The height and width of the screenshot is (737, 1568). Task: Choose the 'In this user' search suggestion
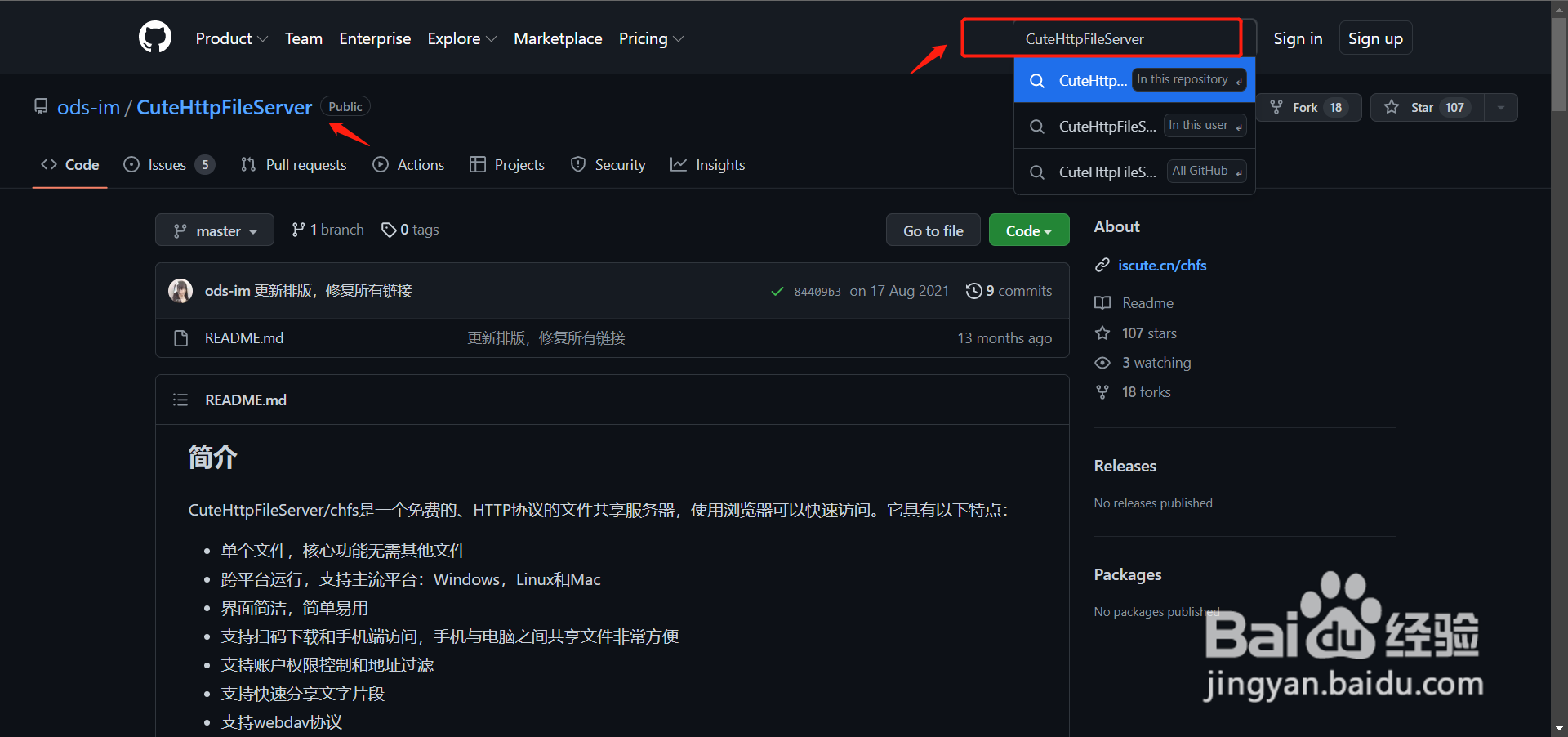click(1134, 126)
